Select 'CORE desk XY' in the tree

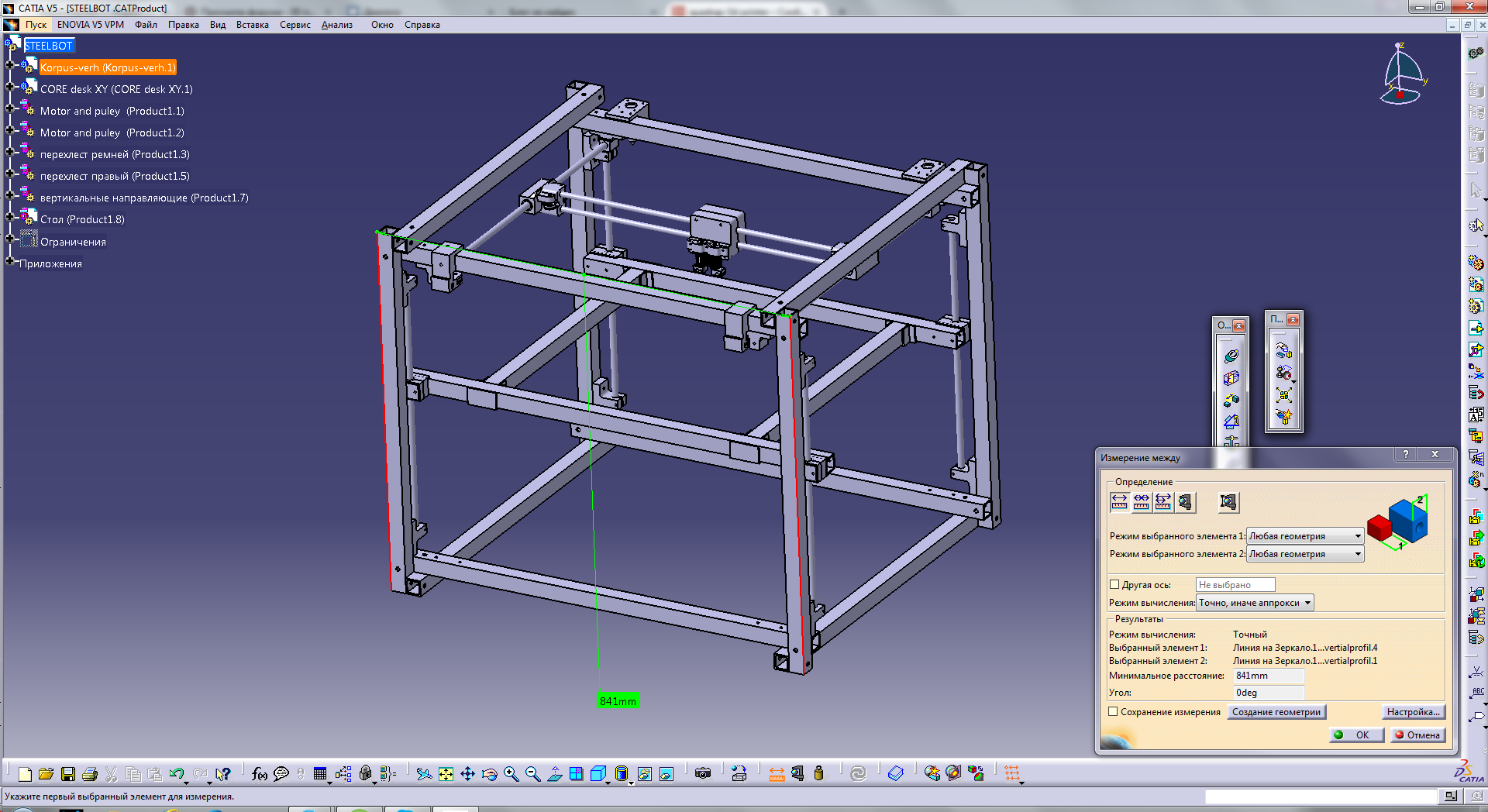pyautogui.click(x=116, y=89)
